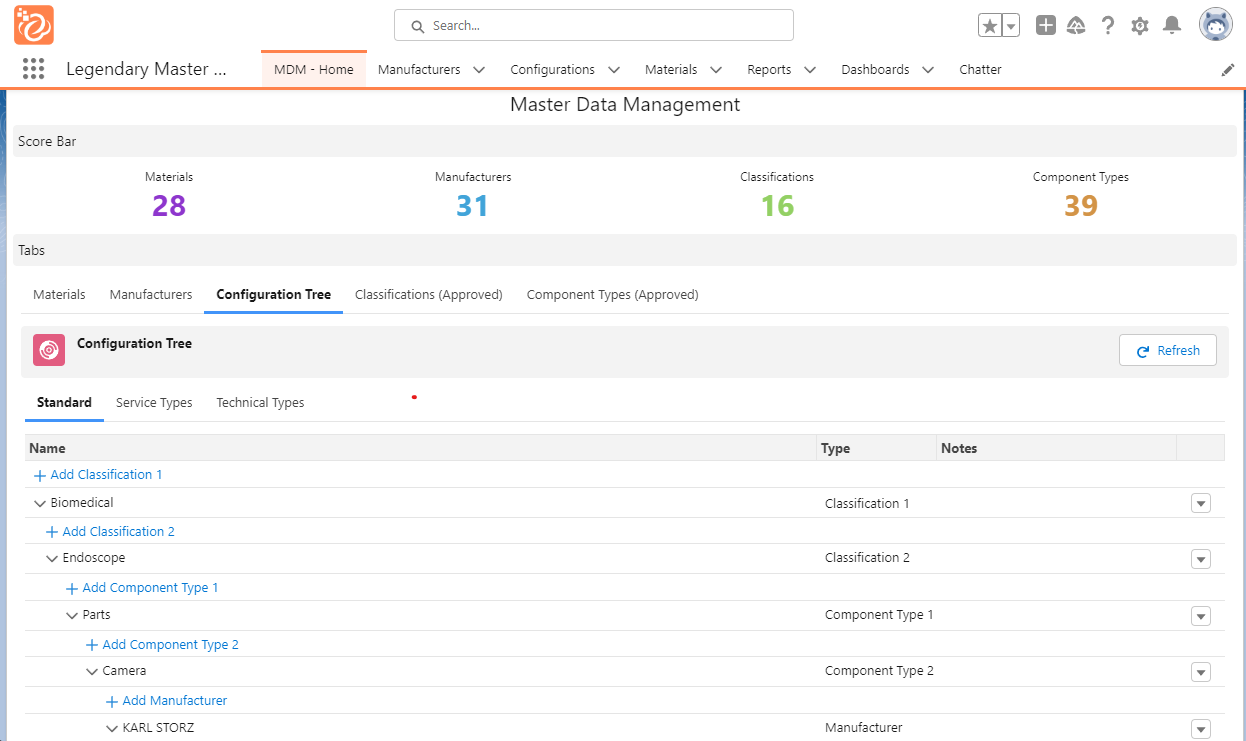Image resolution: width=1246 pixels, height=741 pixels.
Task: Open the App Launcher grid icon
Action: coord(33,69)
